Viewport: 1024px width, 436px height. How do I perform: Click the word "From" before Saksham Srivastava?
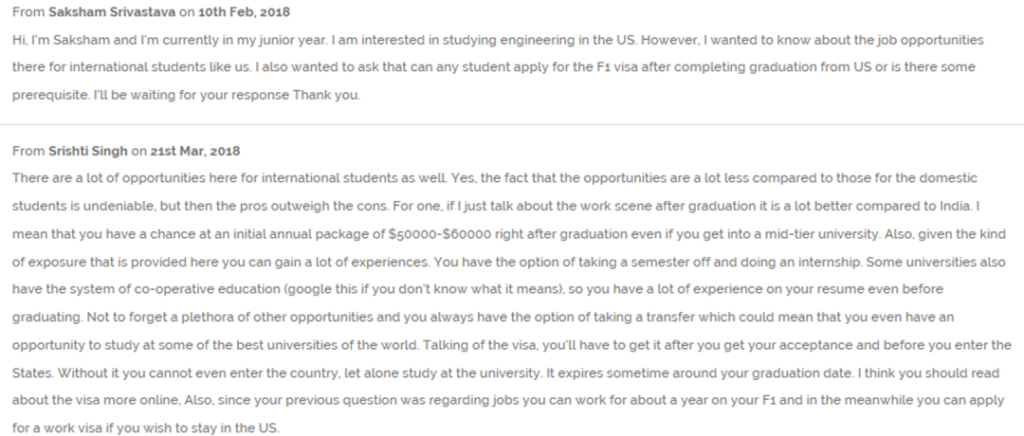28,12
